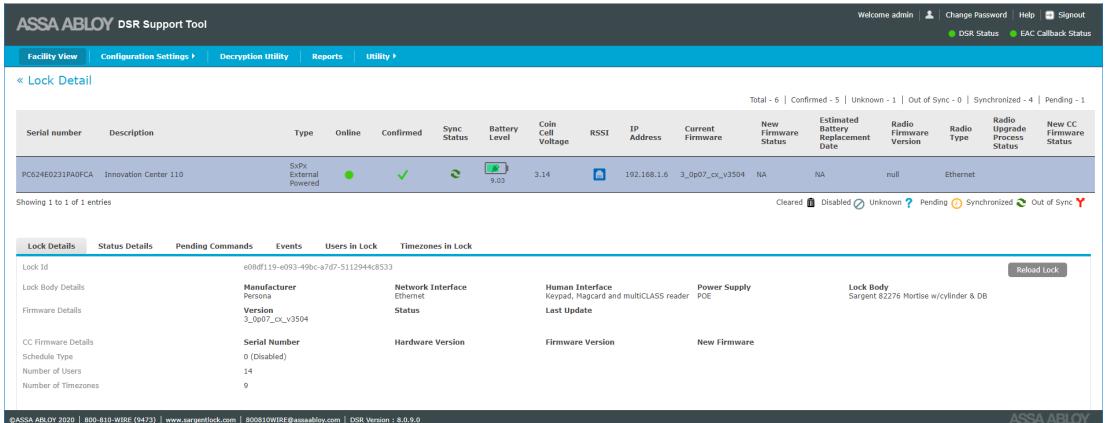Click the green Confirmed checkmark icon
1105x423 pixels.
tap(402, 175)
